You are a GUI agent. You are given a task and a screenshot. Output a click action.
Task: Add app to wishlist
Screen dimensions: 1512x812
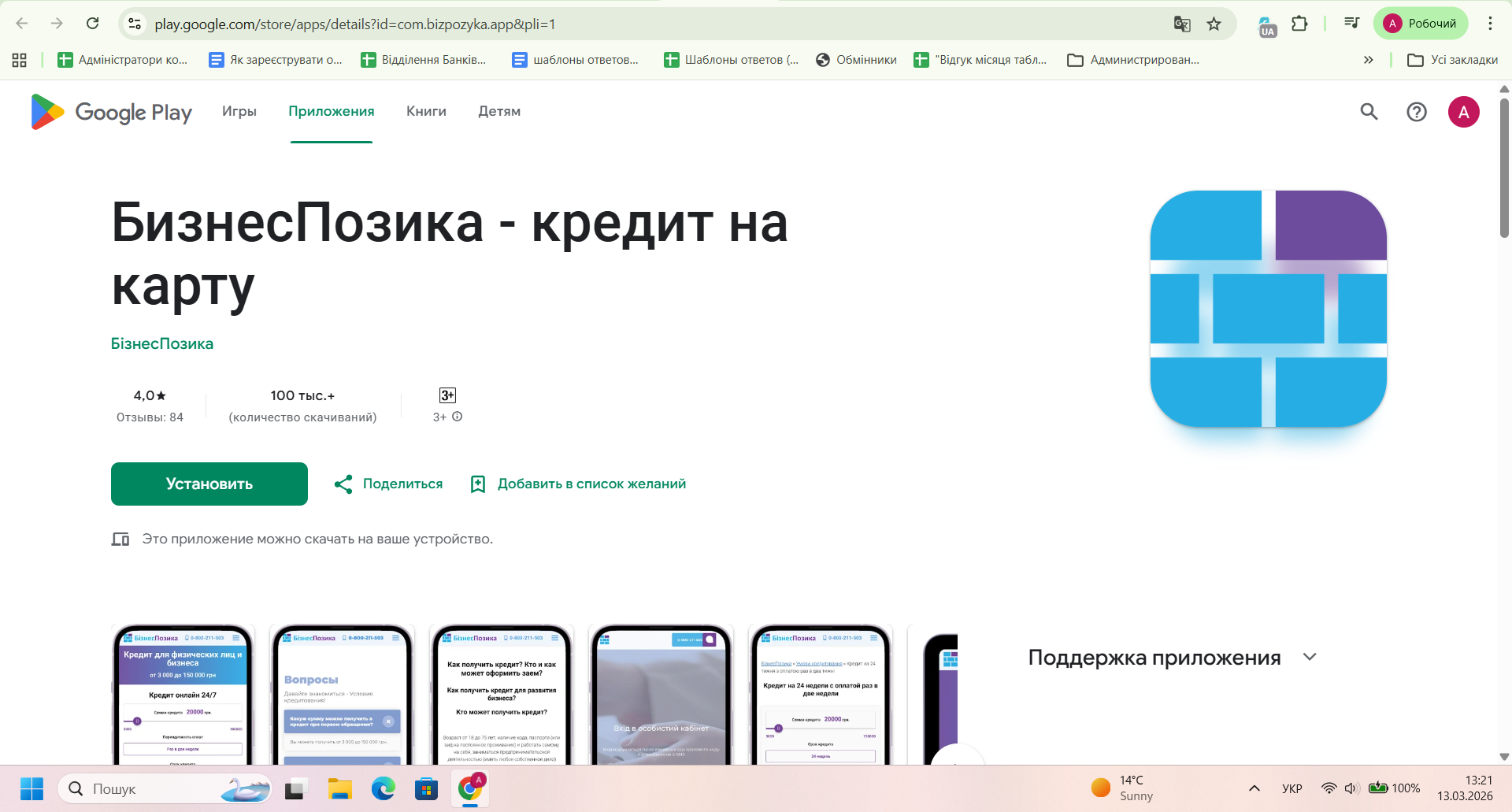(578, 484)
